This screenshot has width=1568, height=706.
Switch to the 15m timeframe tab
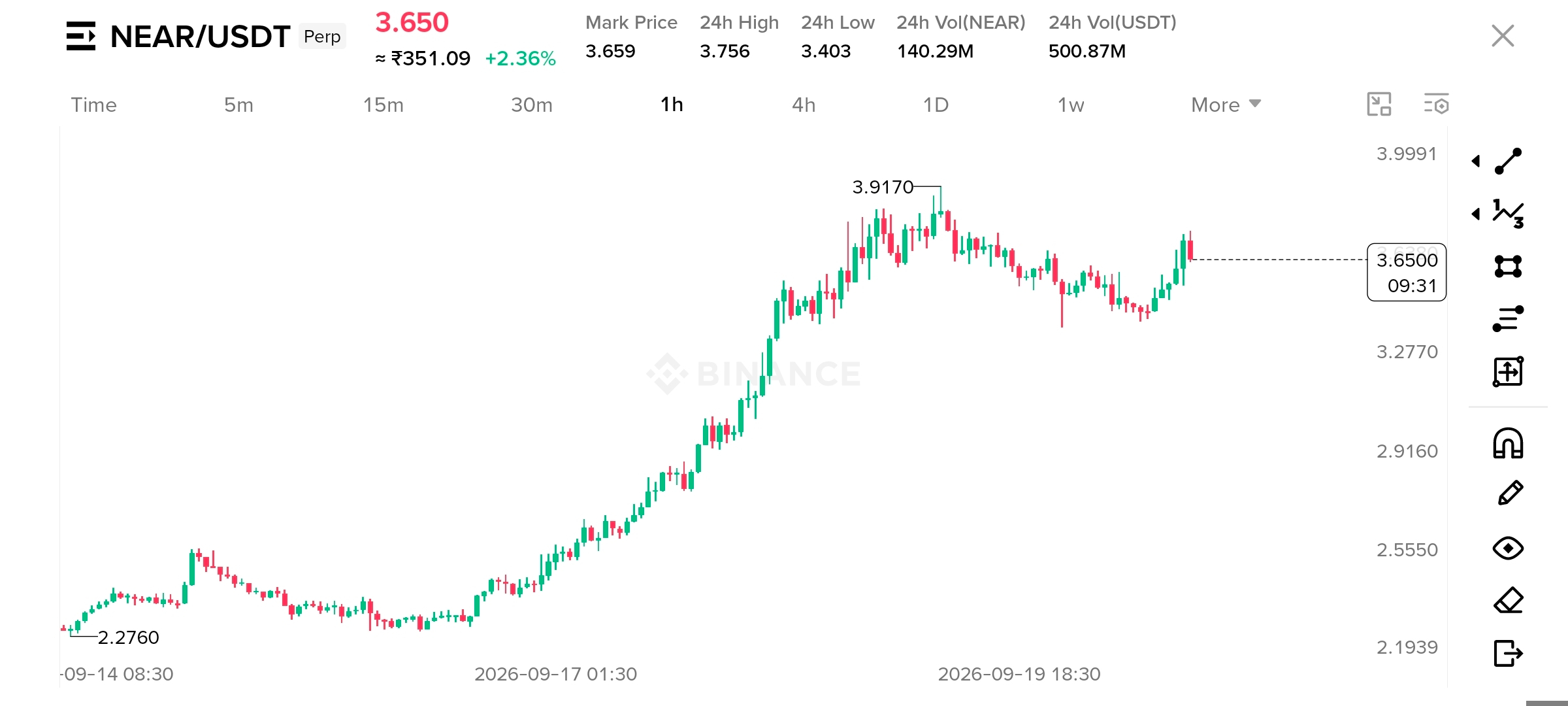(x=383, y=105)
